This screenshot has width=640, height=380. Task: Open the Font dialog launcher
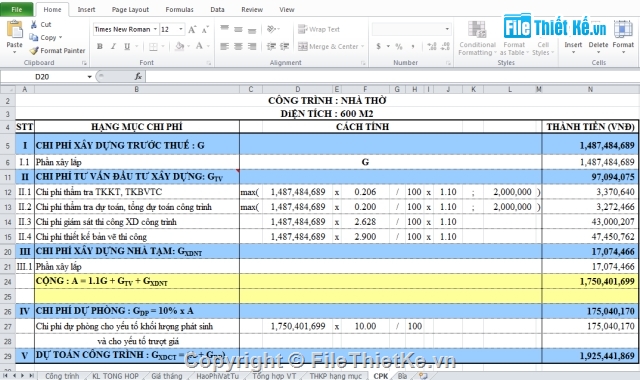coord(209,63)
